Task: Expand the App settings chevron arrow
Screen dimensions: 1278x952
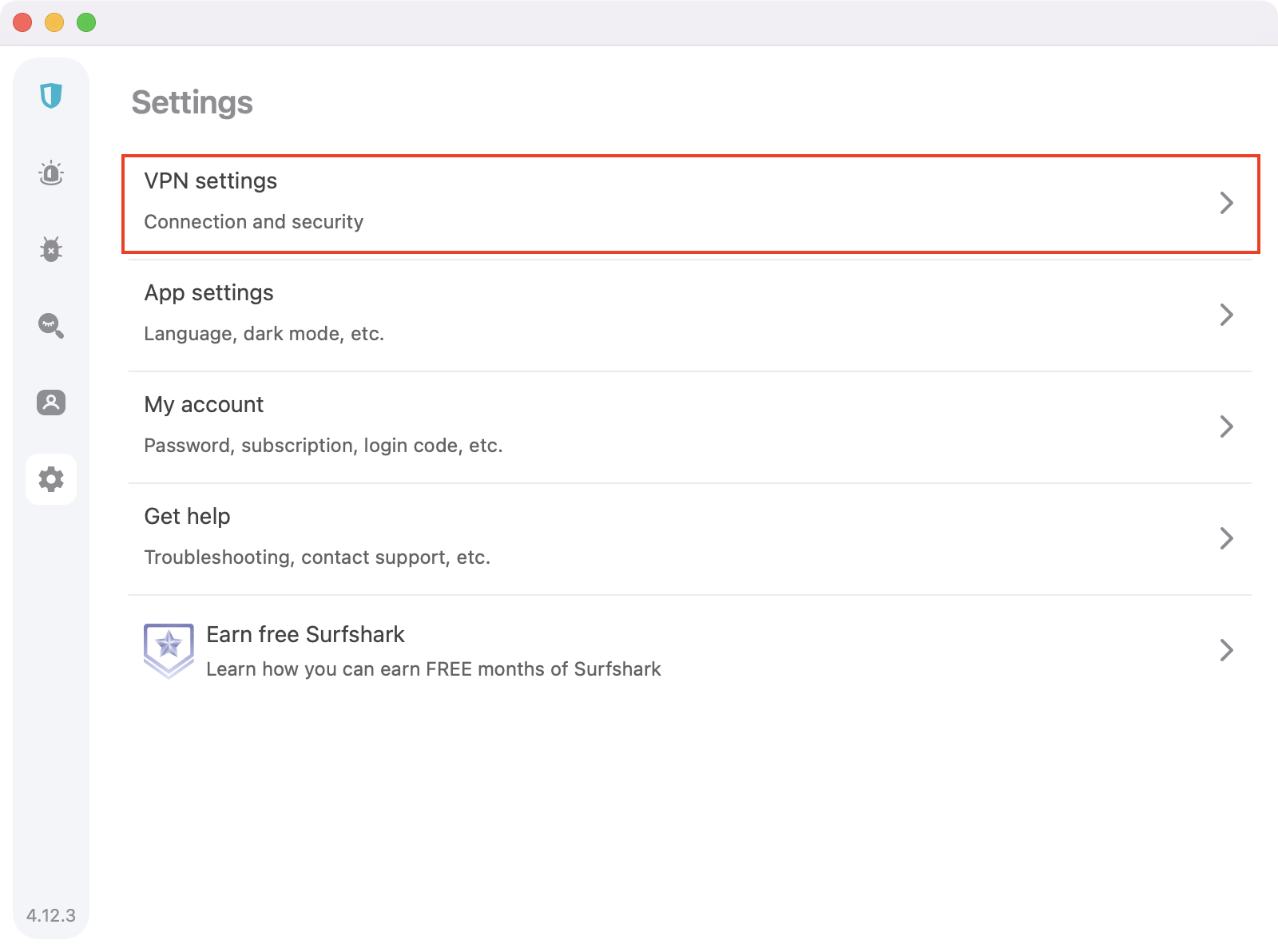Action: 1227,315
